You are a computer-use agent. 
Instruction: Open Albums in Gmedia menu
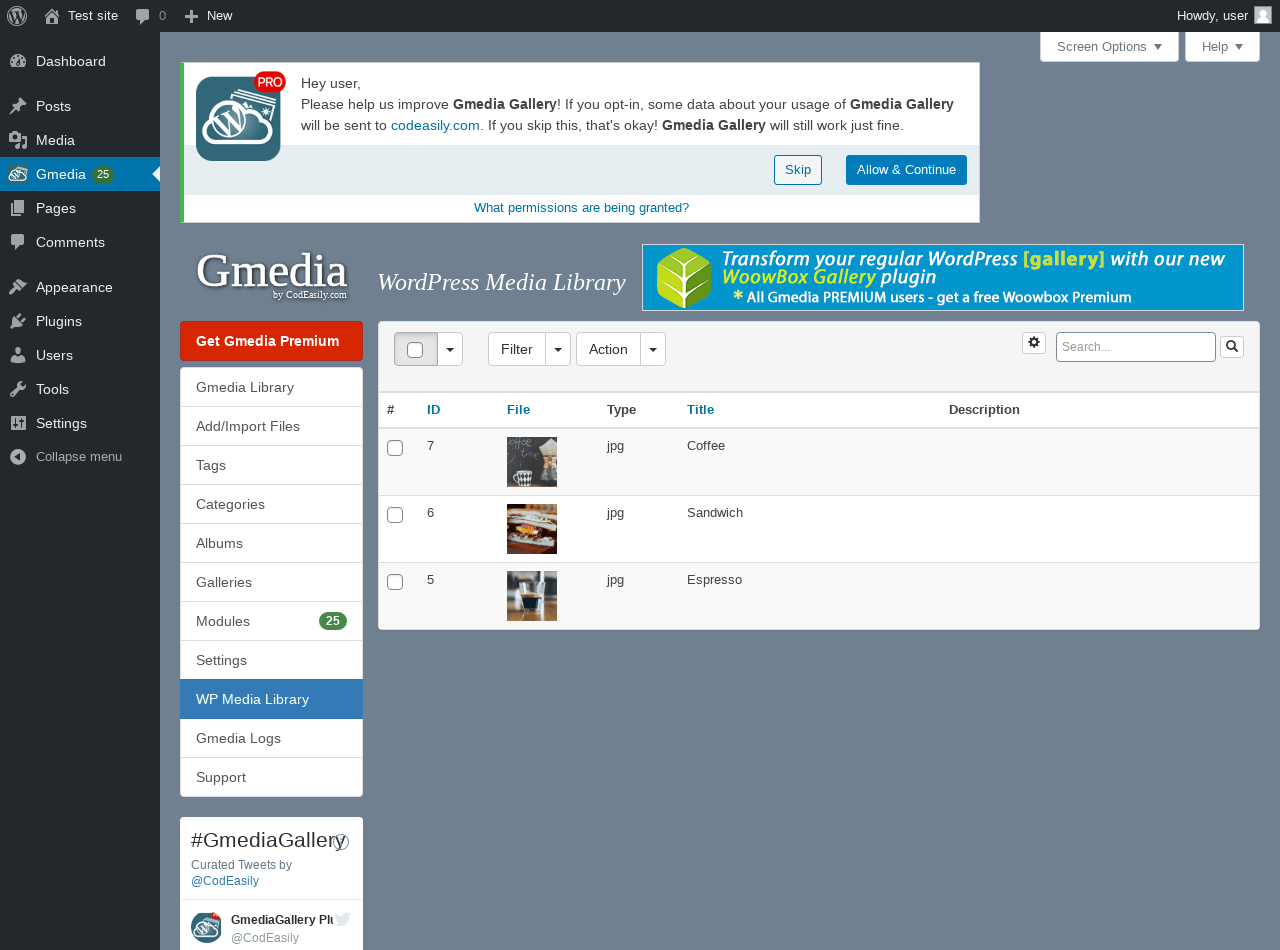coord(271,543)
